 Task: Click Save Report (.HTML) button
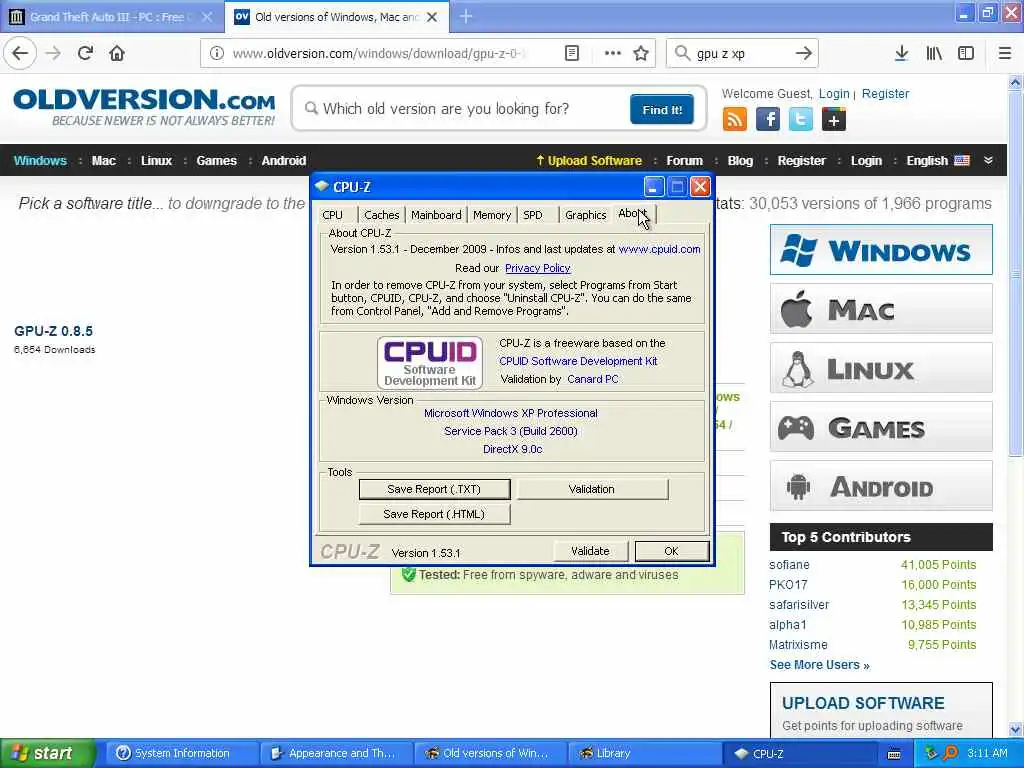point(434,514)
